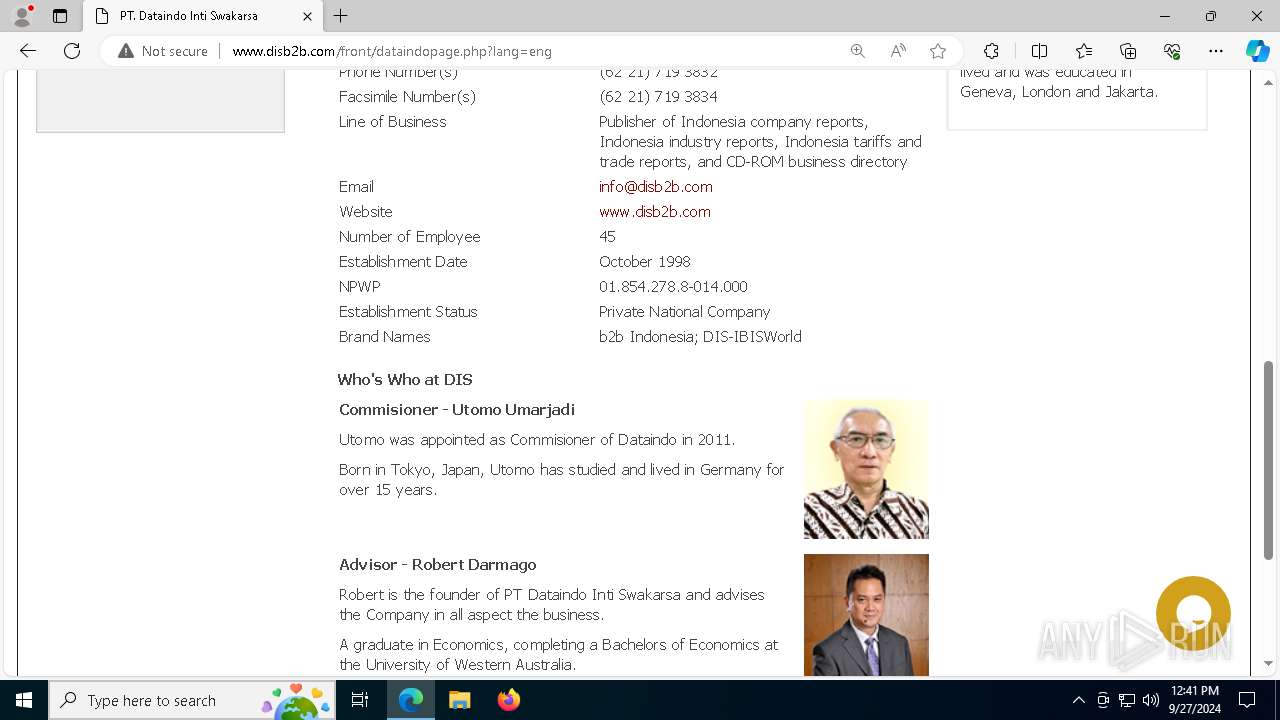Enable Read aloud for this page
The image size is (1280, 720).
coord(898,51)
